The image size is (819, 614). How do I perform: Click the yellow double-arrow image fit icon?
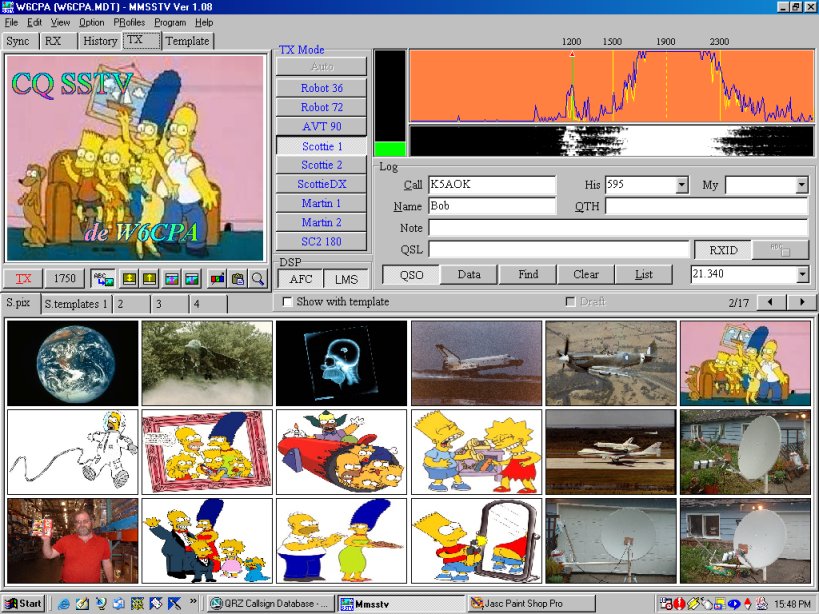[129, 279]
